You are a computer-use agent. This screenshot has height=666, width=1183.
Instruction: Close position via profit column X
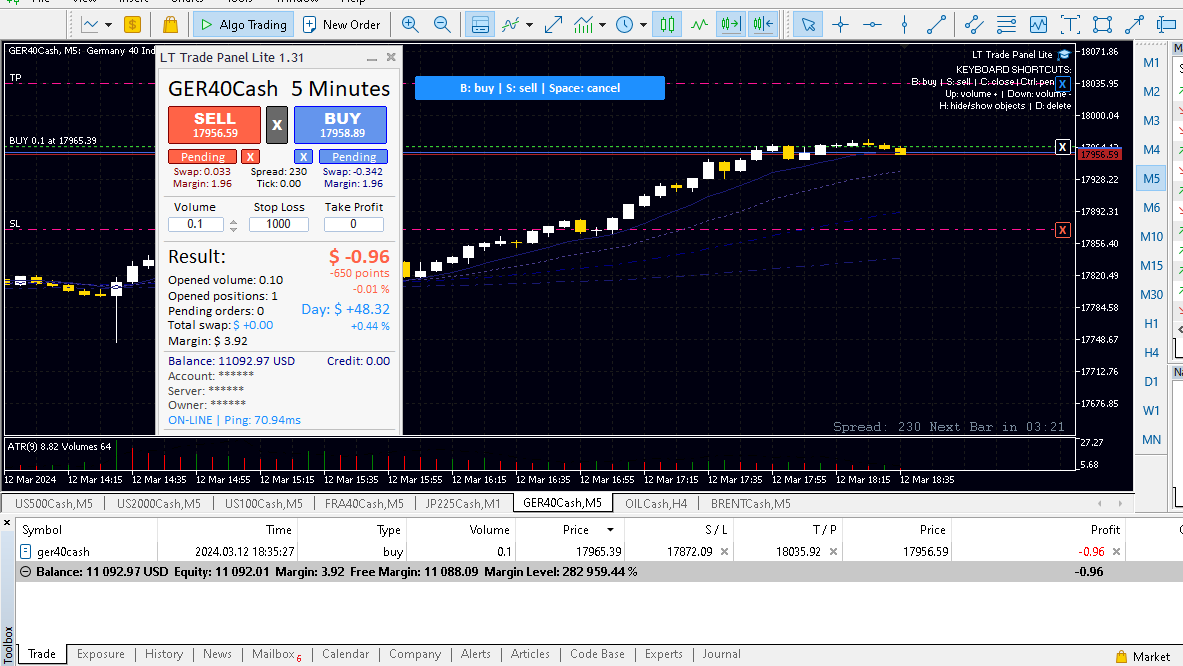1117,551
